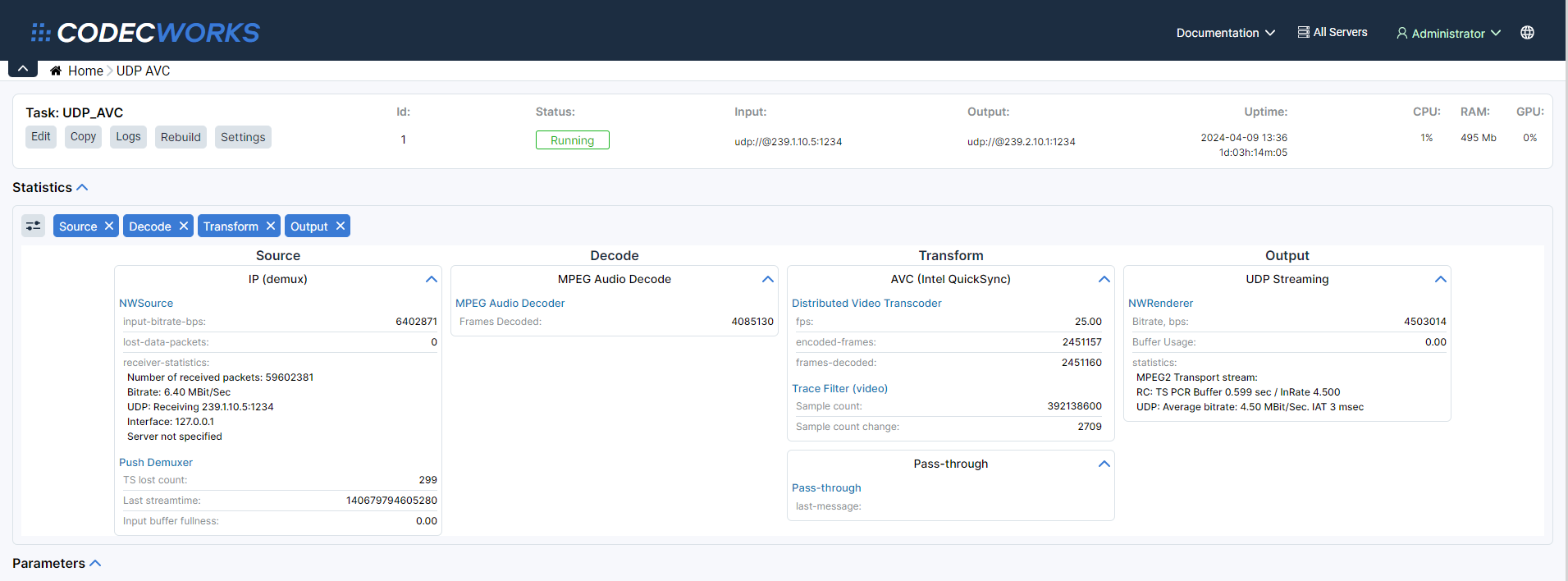Image resolution: width=1568 pixels, height=581 pixels.
Task: Open the Documentation dropdown menu
Action: 1225,33
